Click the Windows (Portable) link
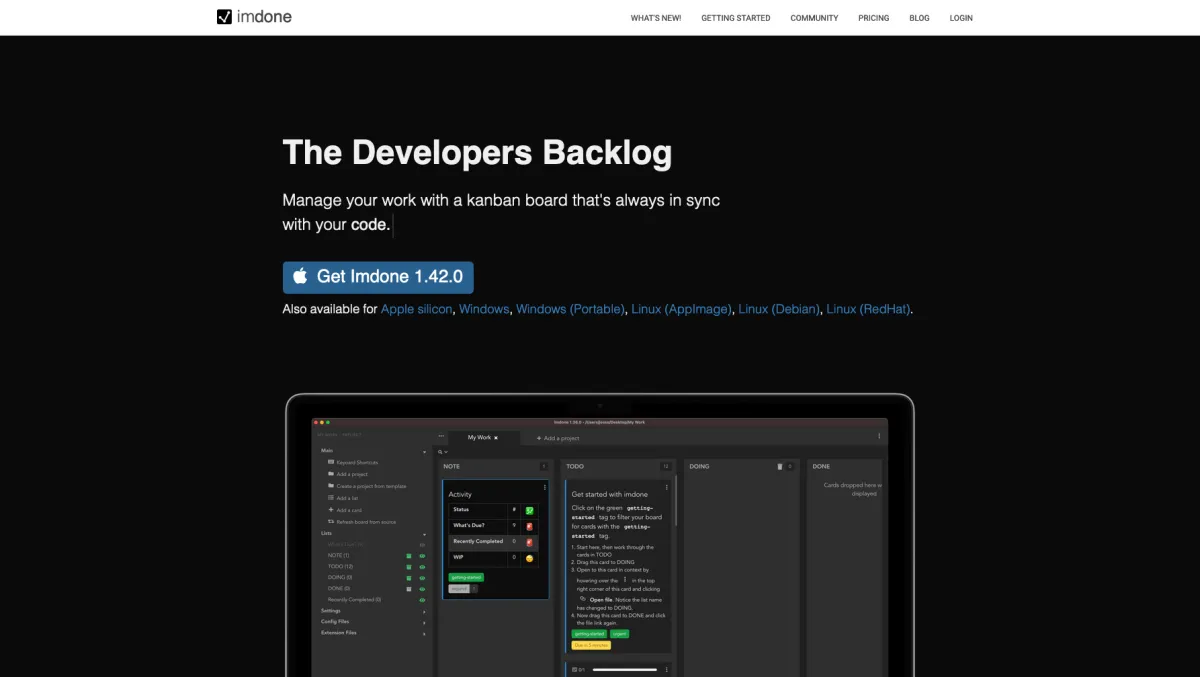Viewport: 1200px width, 677px height. click(x=570, y=309)
